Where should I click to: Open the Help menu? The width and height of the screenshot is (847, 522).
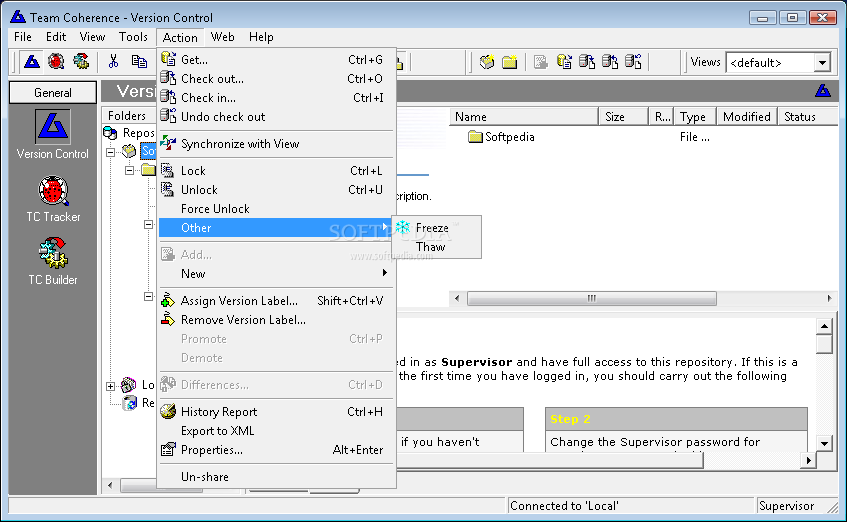261,37
